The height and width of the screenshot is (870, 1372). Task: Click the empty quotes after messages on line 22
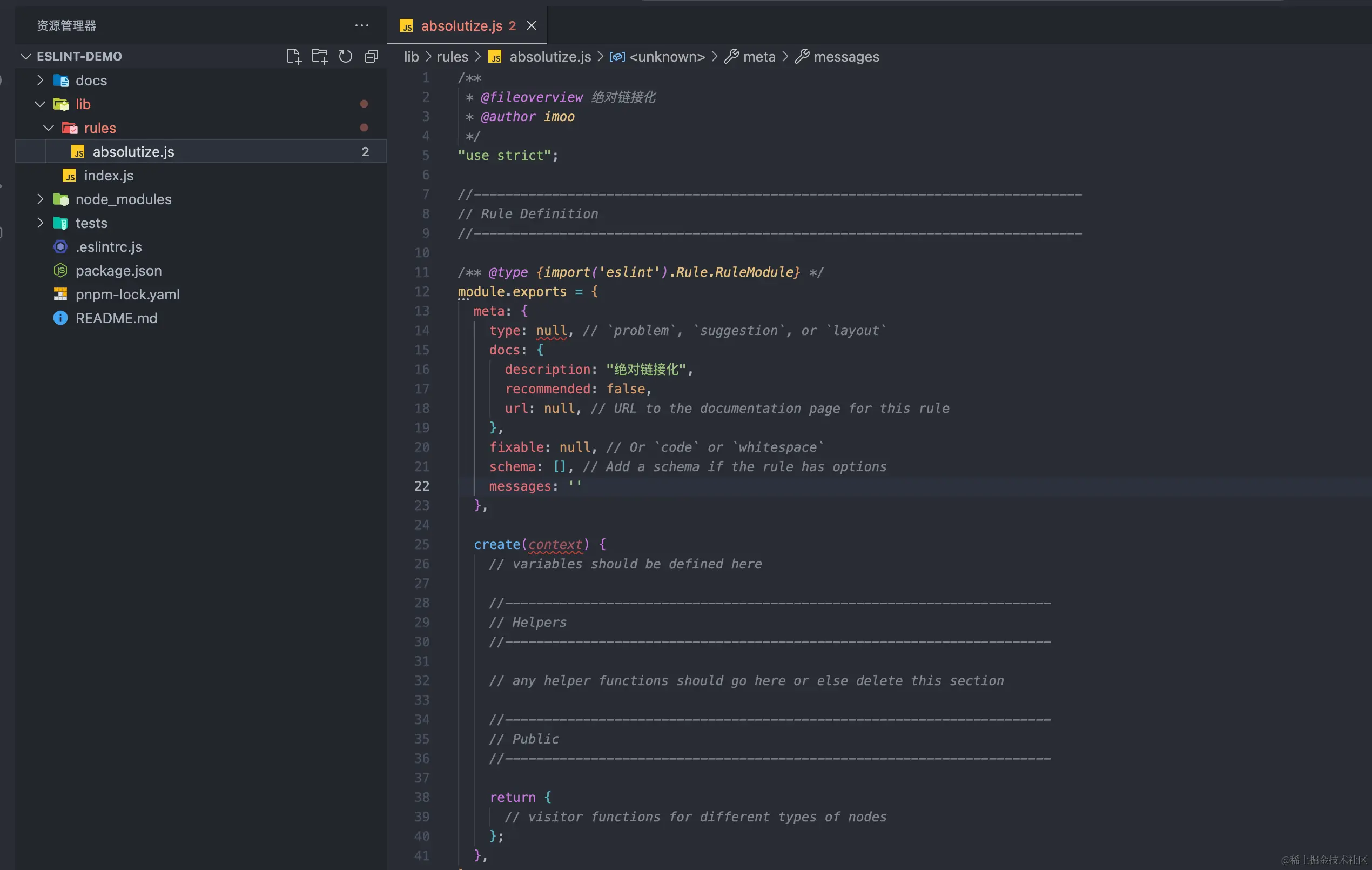575,486
